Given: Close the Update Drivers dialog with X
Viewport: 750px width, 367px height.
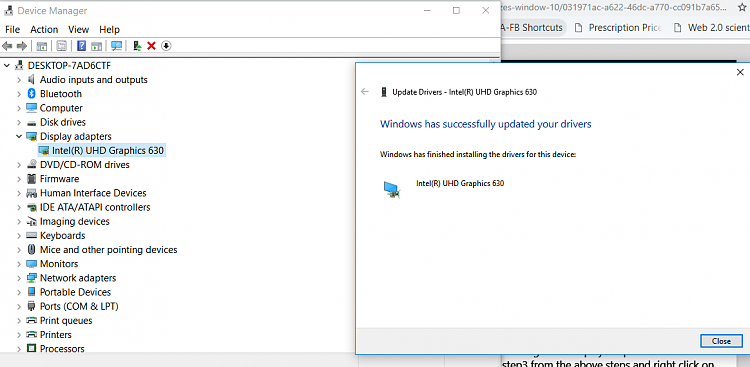Looking at the screenshot, I should (740, 72).
